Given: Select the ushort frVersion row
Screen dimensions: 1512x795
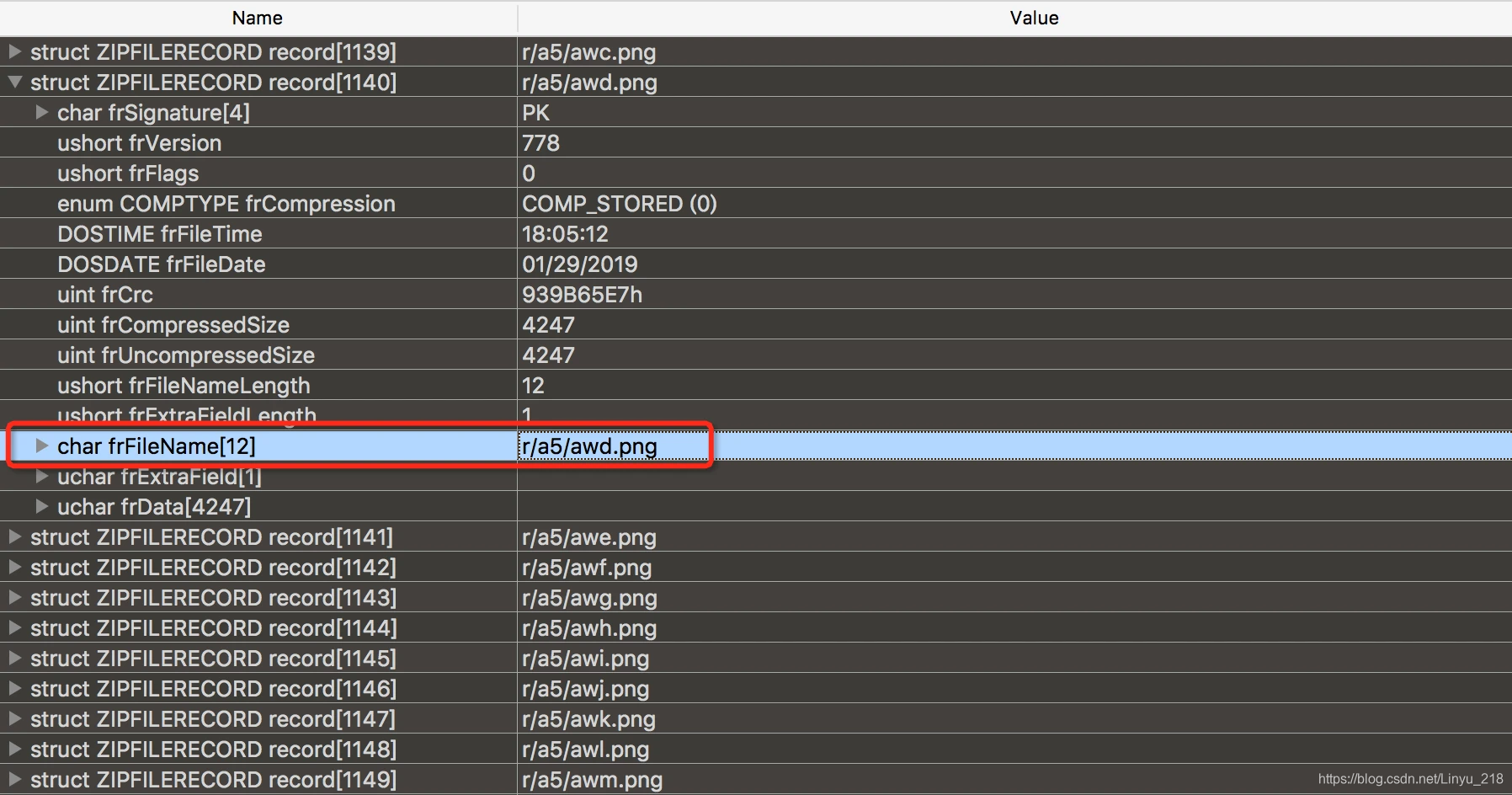Looking at the screenshot, I should pos(756,143).
